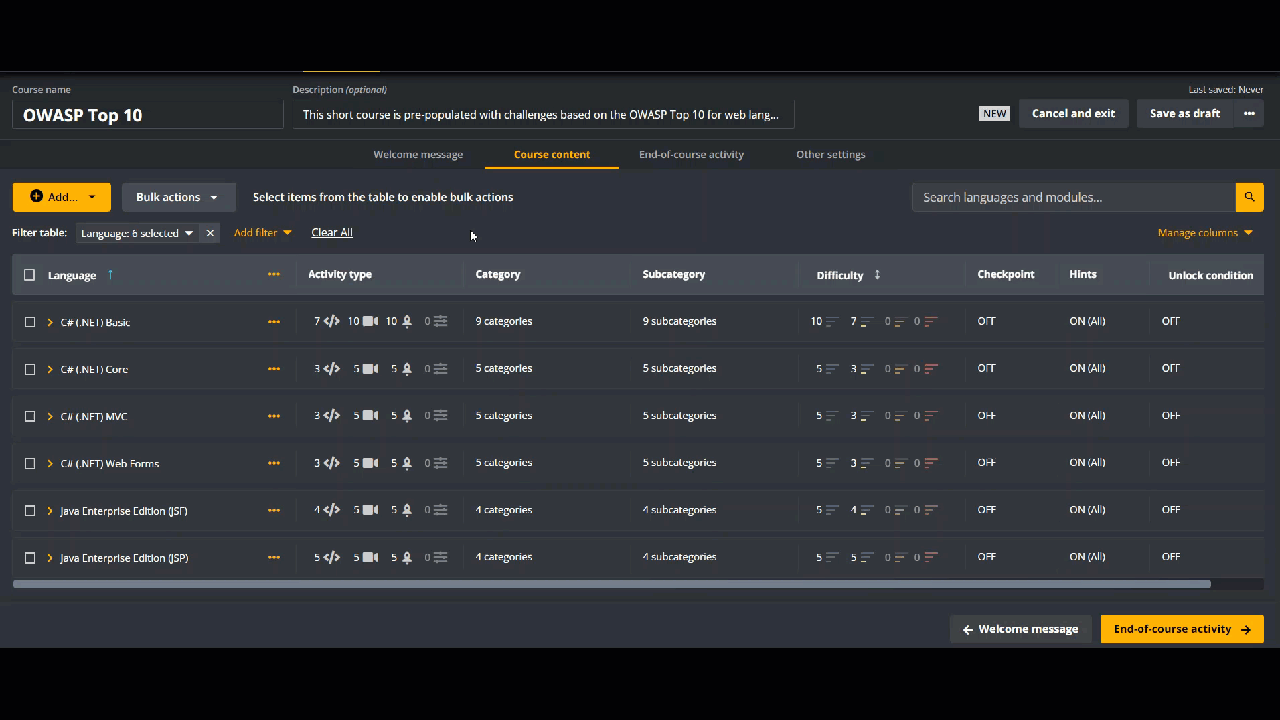Open the row options dots for C# (.NET) Web Forms

[274, 463]
